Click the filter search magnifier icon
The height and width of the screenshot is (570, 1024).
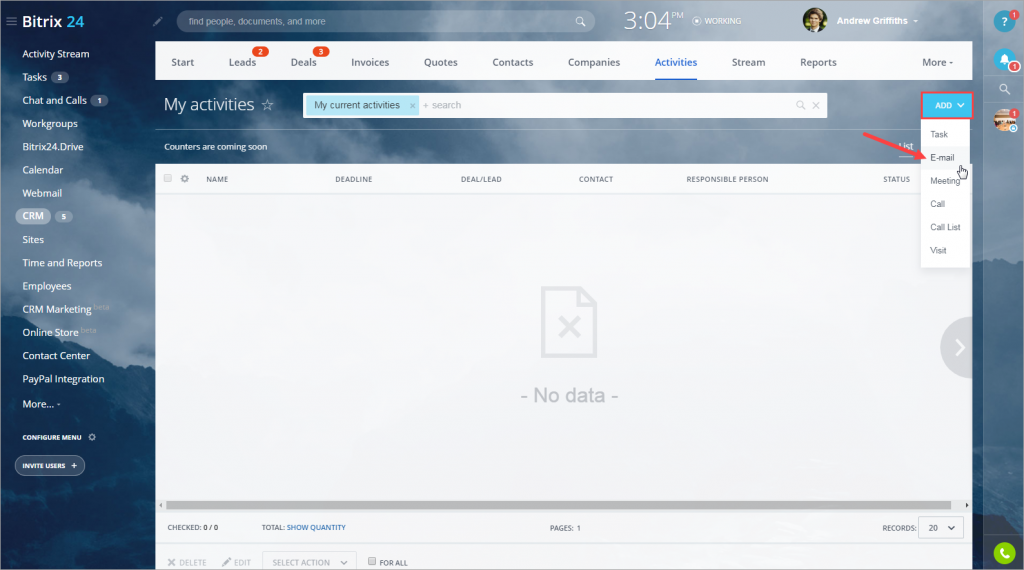(800, 105)
